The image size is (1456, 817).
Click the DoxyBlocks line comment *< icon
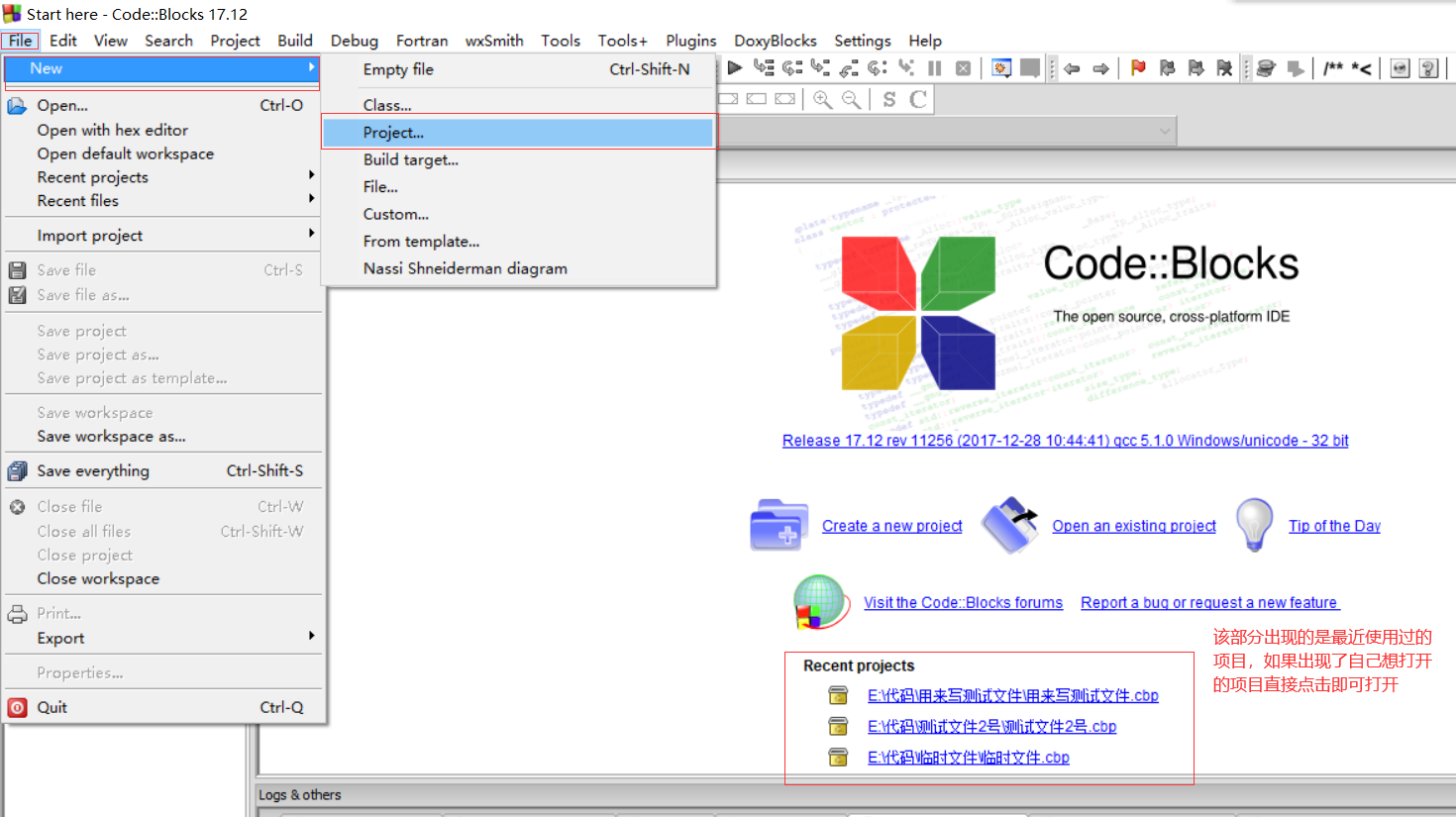click(x=1362, y=68)
